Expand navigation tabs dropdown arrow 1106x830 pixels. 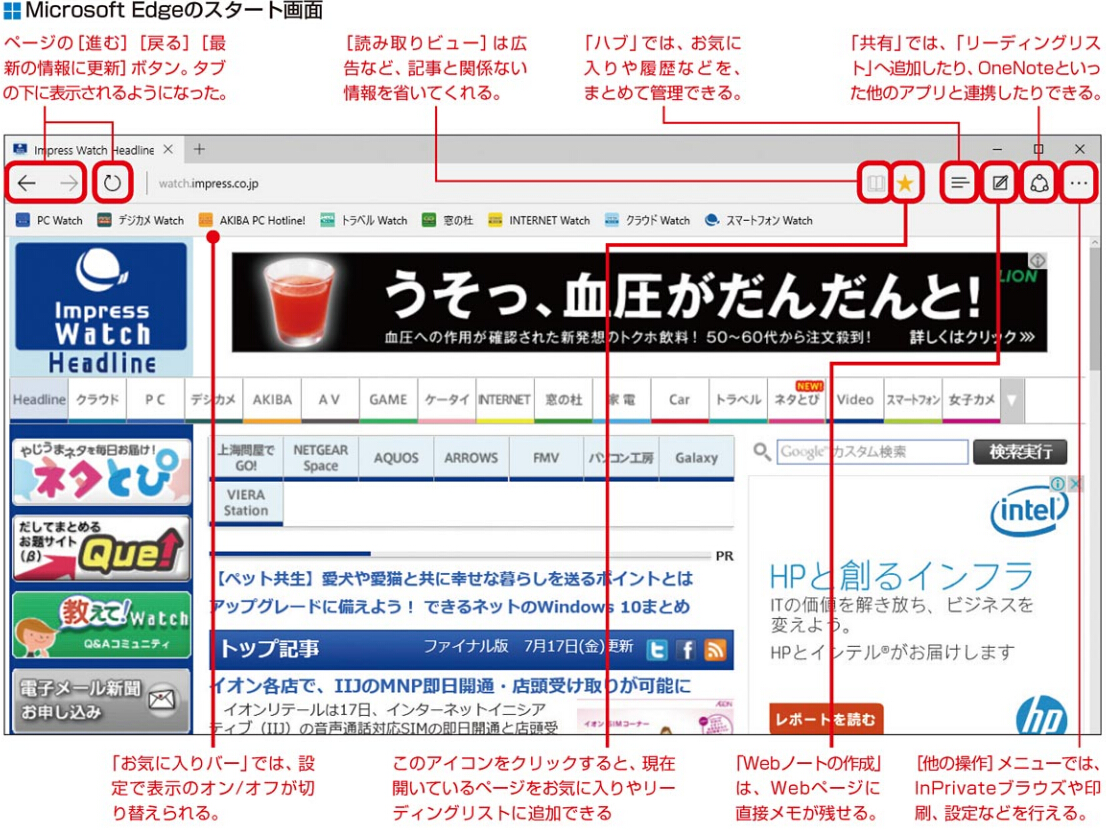tap(1012, 400)
